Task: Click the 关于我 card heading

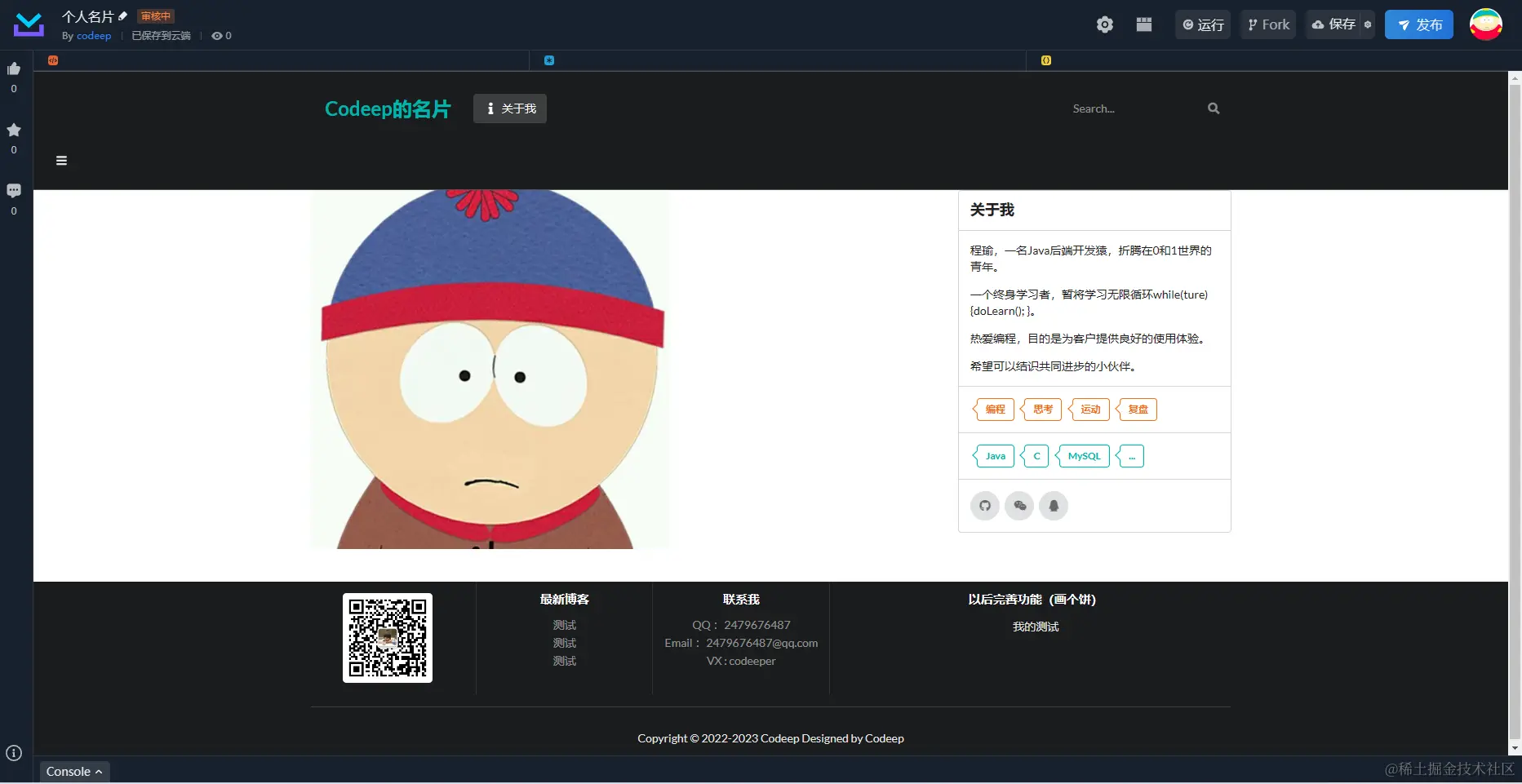Action: coord(992,210)
